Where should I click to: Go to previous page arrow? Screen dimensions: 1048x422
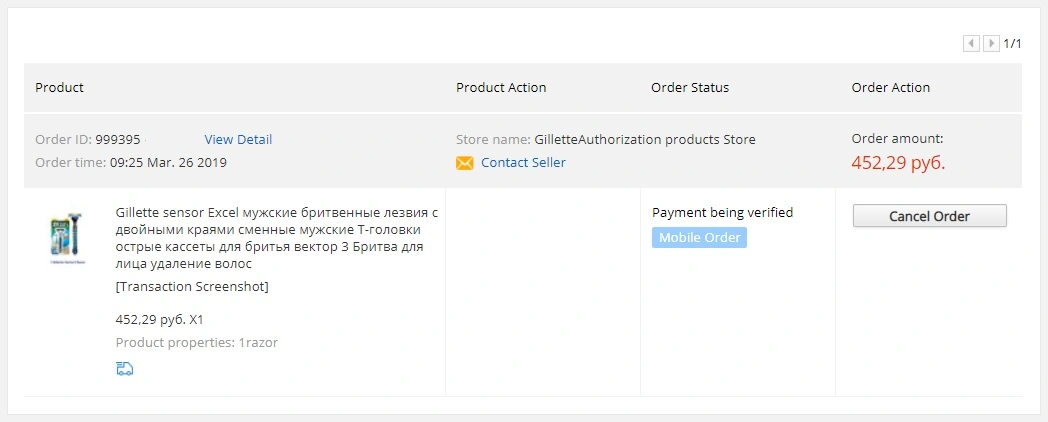click(x=970, y=43)
